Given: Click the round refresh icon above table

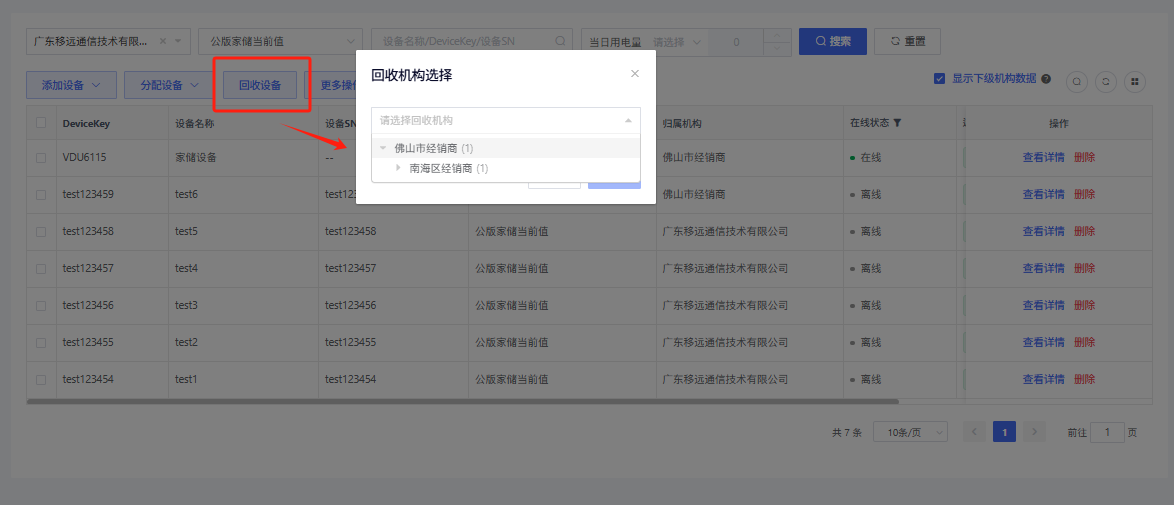Looking at the screenshot, I should (1105, 82).
